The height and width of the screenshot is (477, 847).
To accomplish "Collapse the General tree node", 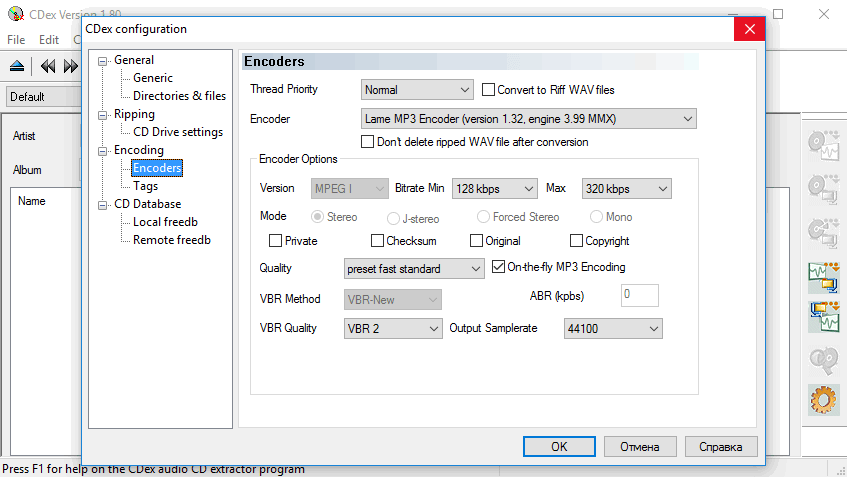I will (x=102, y=61).
